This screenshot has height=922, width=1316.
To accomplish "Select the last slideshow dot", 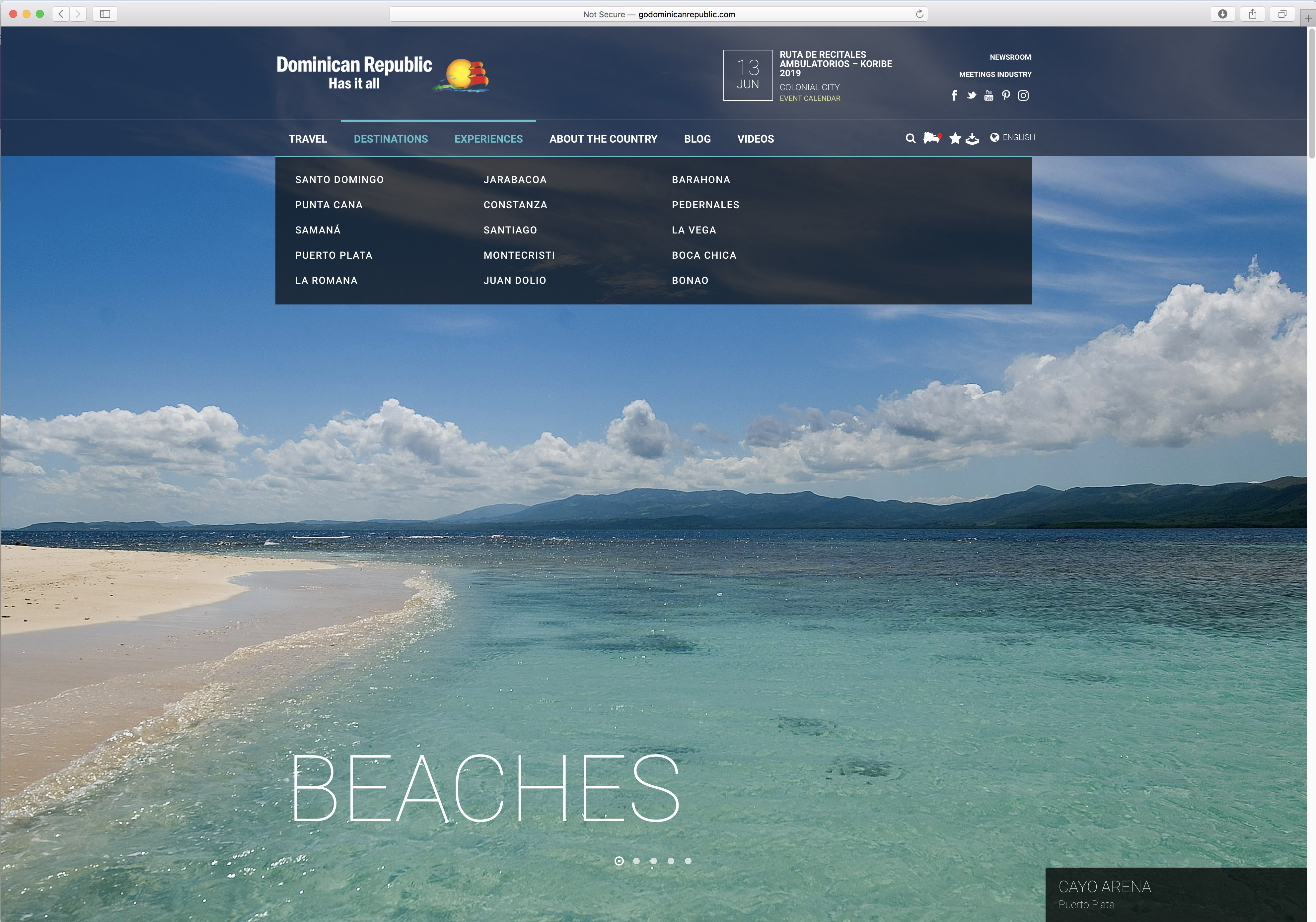I will [x=688, y=861].
